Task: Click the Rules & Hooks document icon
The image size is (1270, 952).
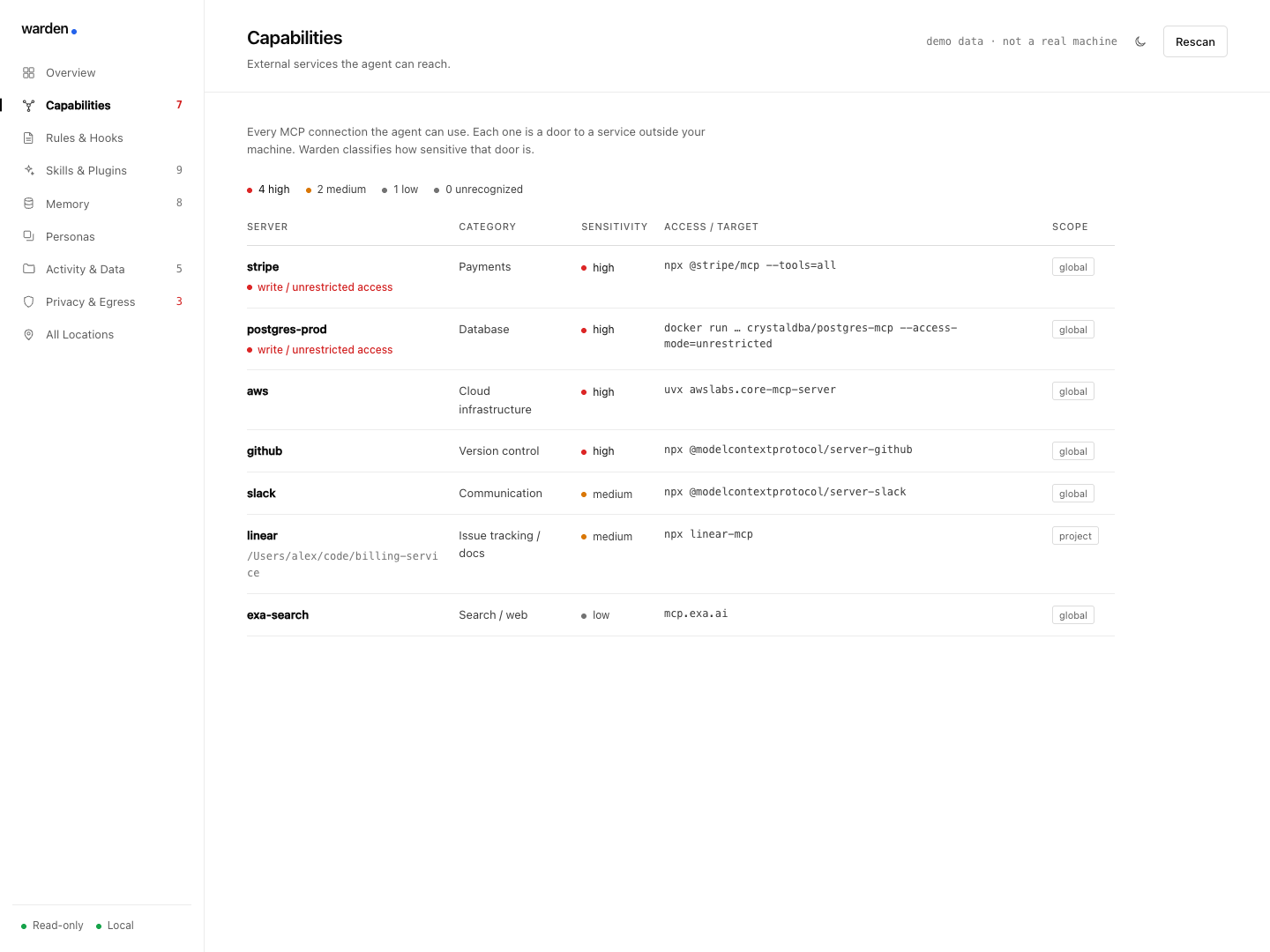Action: coord(28,138)
